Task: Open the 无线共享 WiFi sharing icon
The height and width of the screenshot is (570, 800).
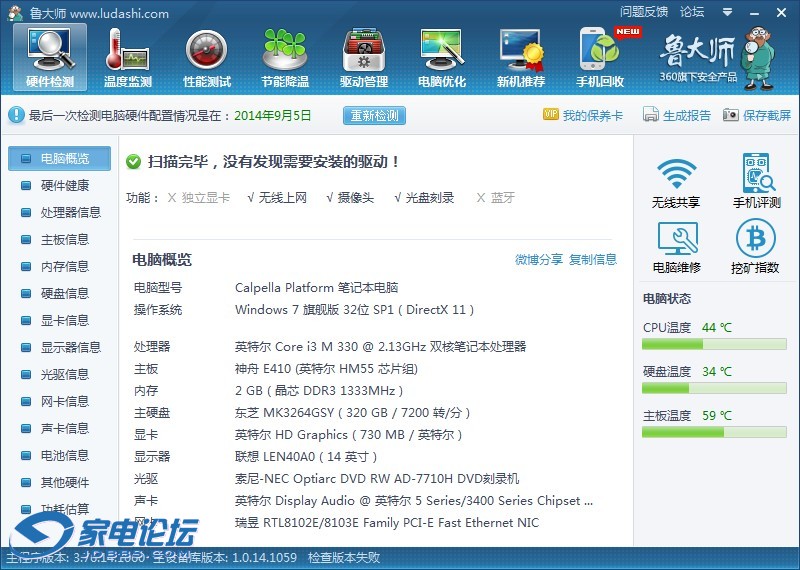Action: click(676, 182)
